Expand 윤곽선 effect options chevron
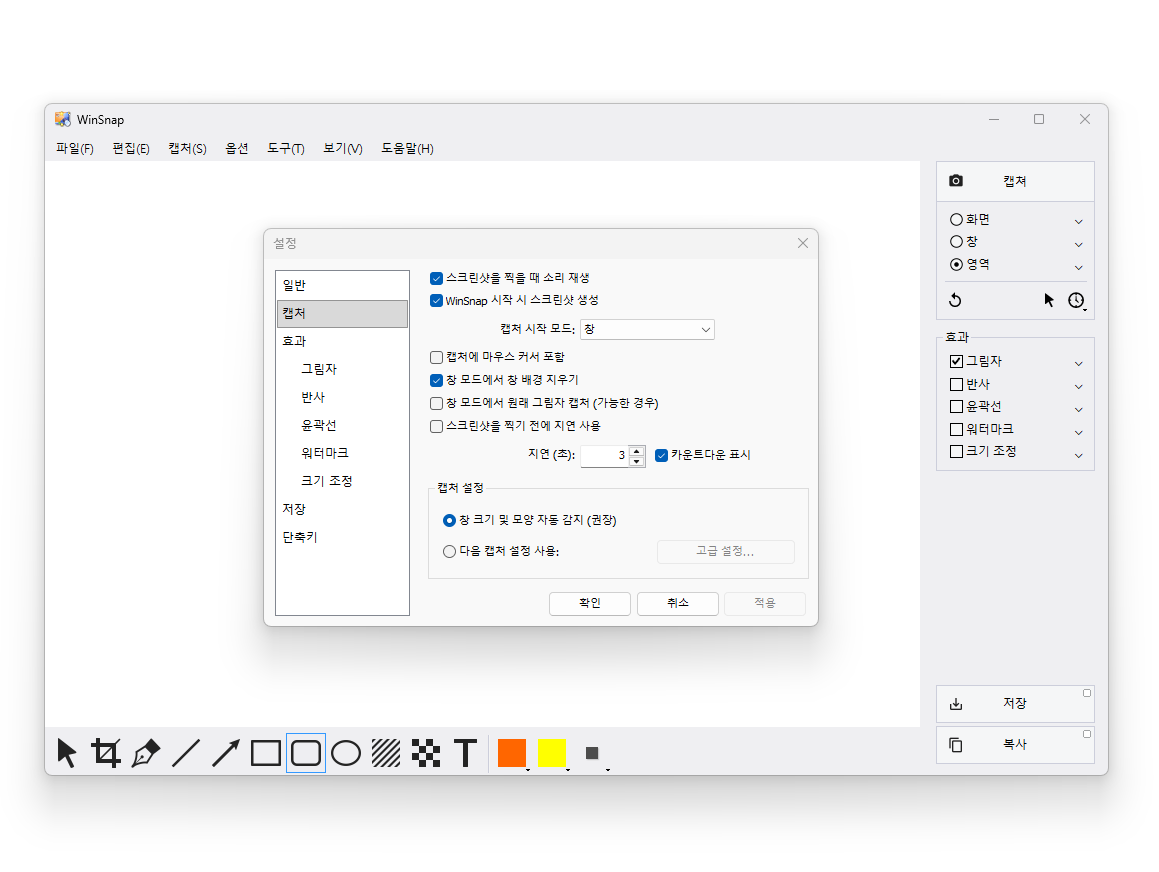The image size is (1159, 872). 1078,409
